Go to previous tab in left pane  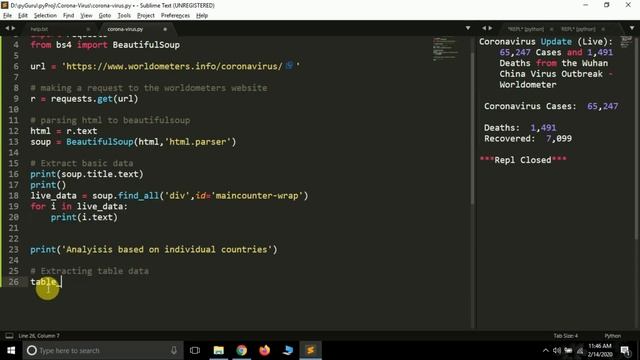click(7, 28)
